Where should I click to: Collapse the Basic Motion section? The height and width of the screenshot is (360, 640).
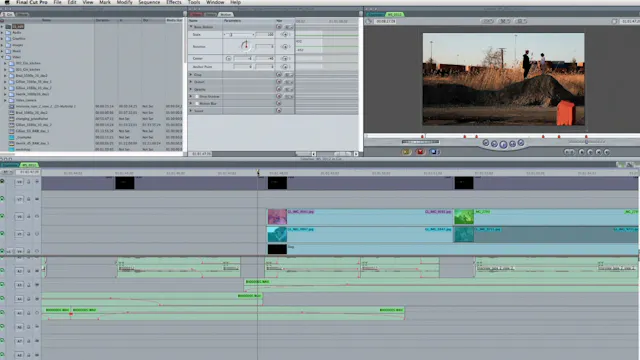click(191, 27)
